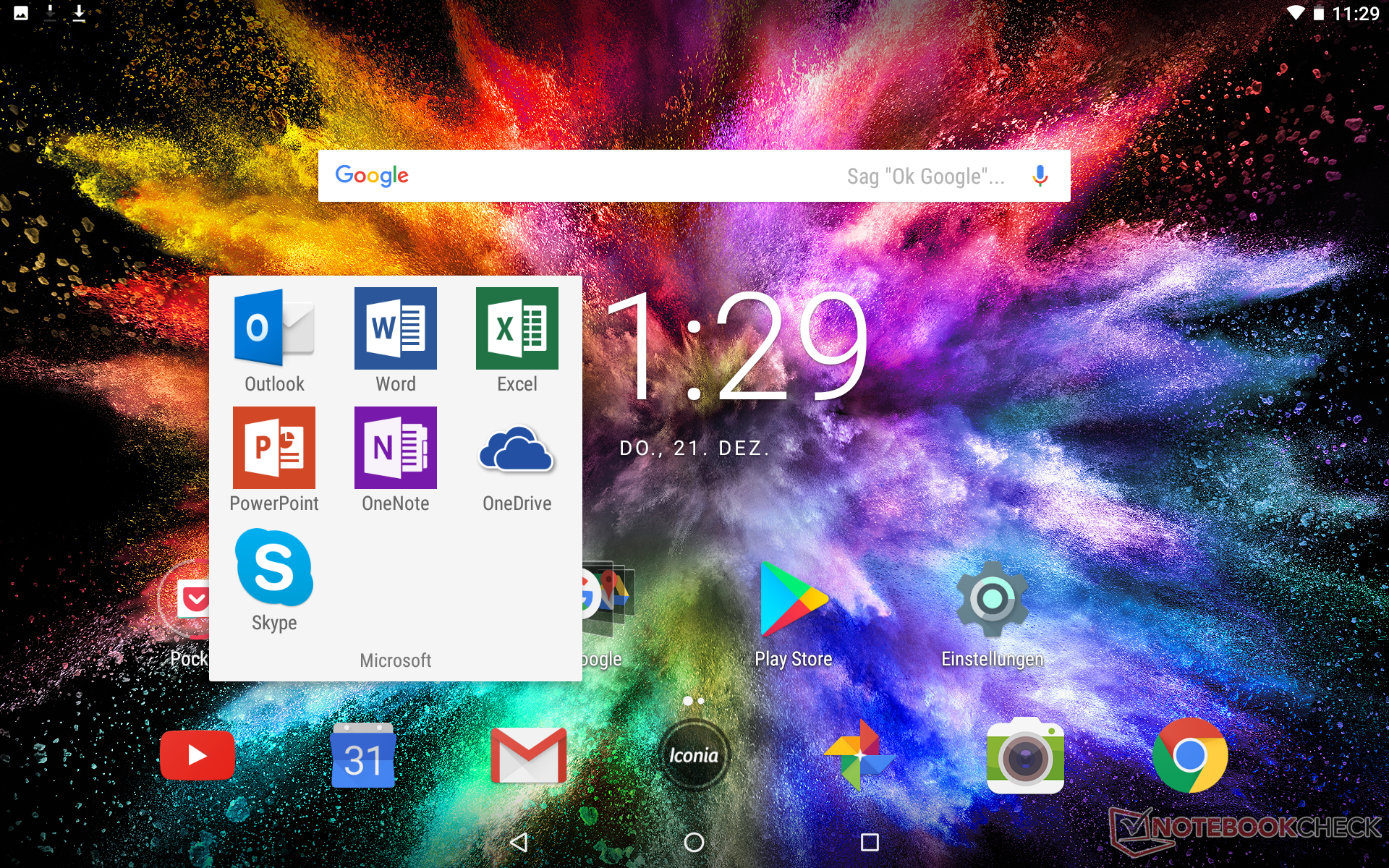Launch Google Photos pinwheel icon
Image resolution: width=1389 pixels, height=868 pixels.
click(859, 756)
